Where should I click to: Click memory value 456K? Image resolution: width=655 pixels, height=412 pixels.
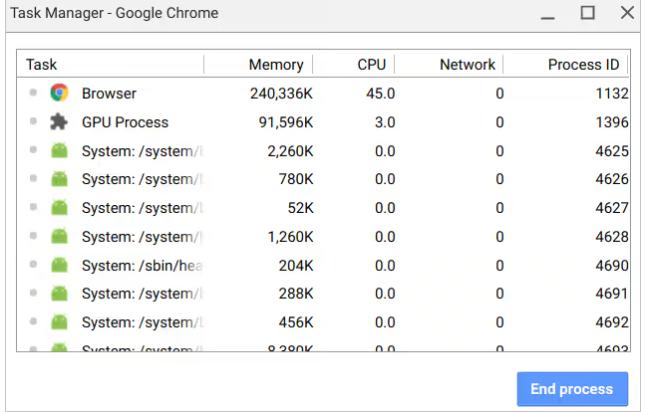coord(296,323)
